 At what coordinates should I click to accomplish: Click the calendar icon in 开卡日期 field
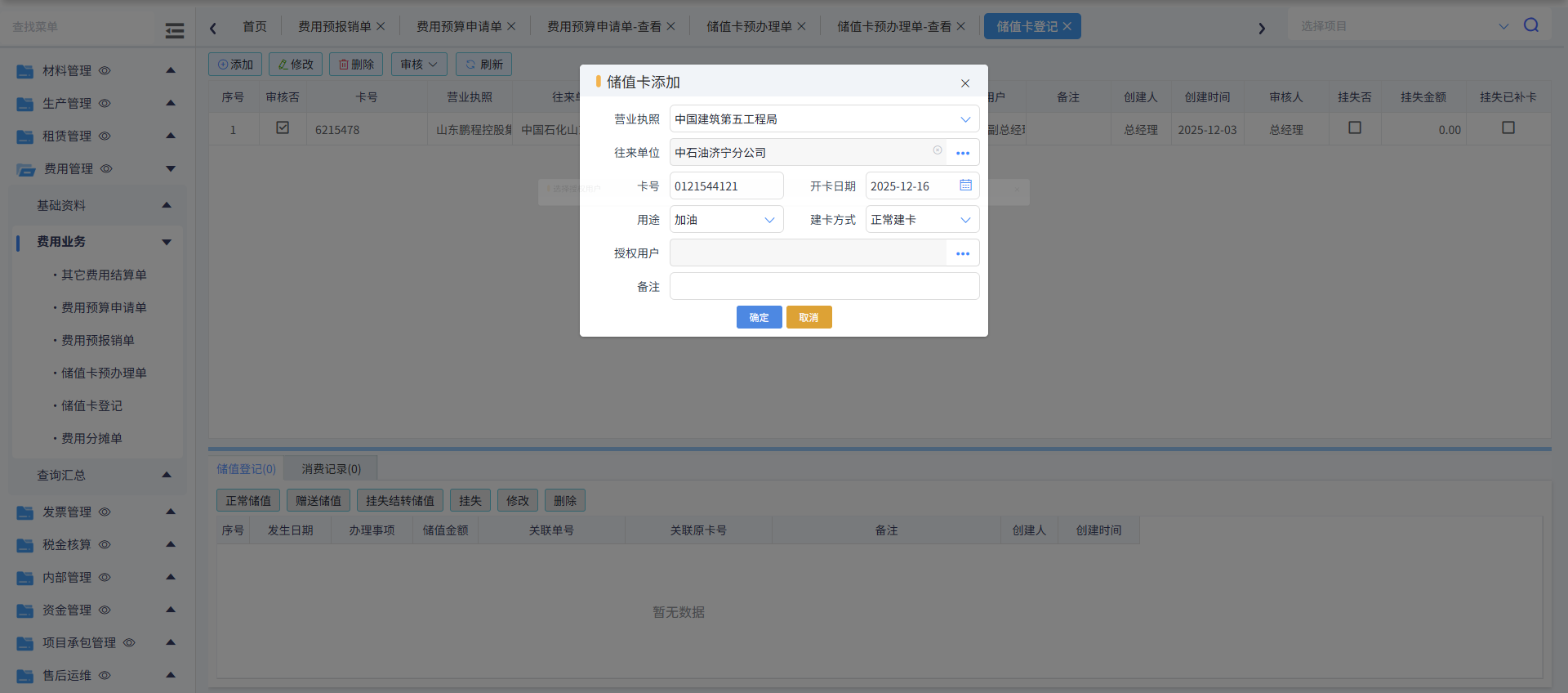[x=965, y=186]
